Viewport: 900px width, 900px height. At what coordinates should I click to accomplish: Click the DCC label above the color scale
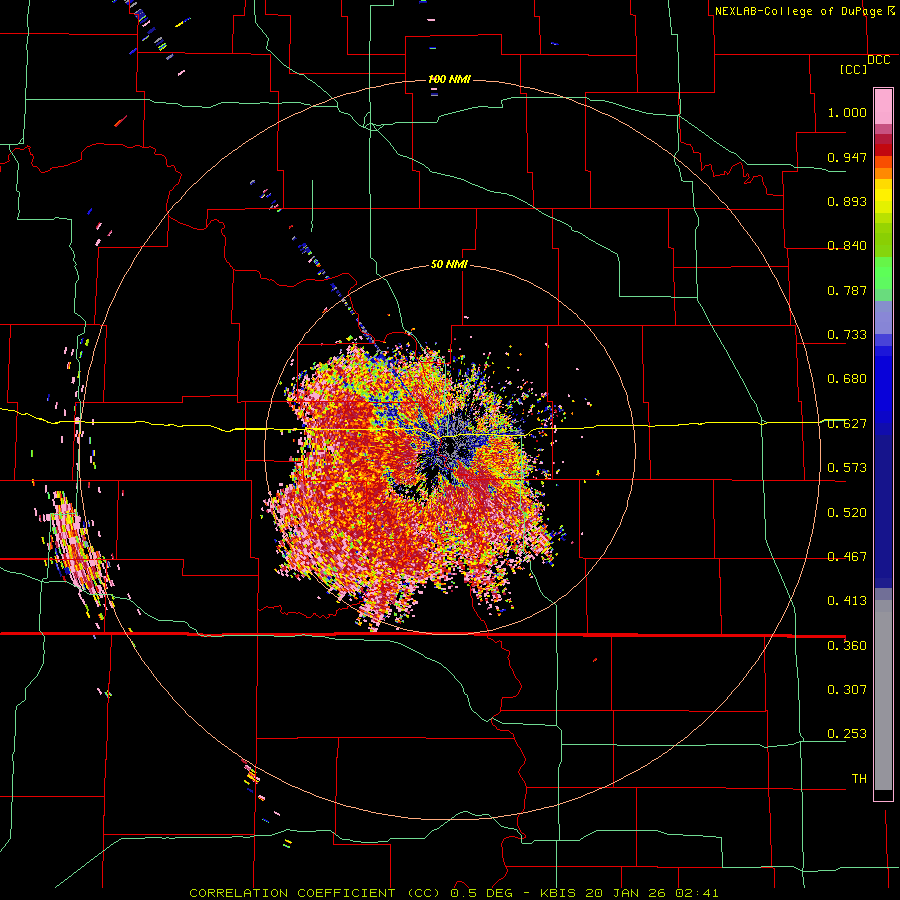(x=879, y=60)
